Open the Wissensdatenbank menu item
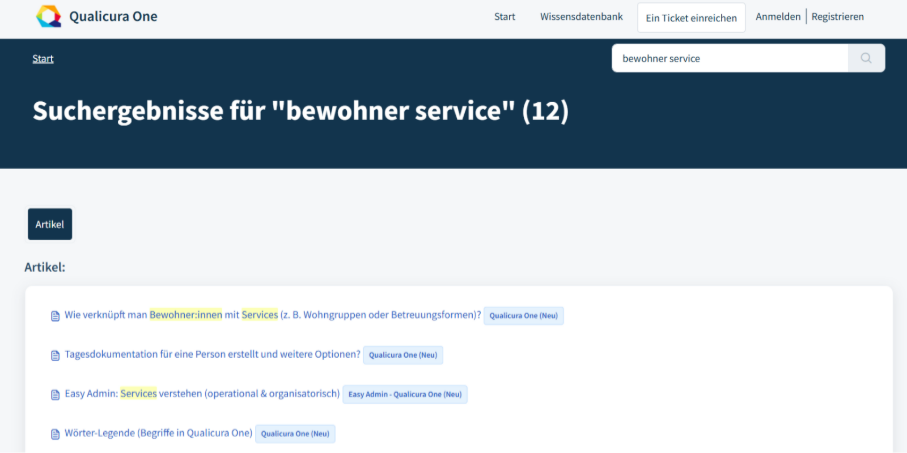This screenshot has height=453, width=907. [x=581, y=17]
